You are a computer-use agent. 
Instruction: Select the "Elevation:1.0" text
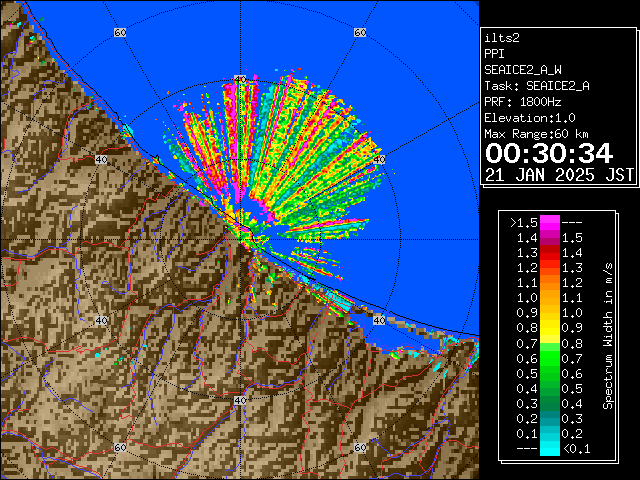pos(530,118)
